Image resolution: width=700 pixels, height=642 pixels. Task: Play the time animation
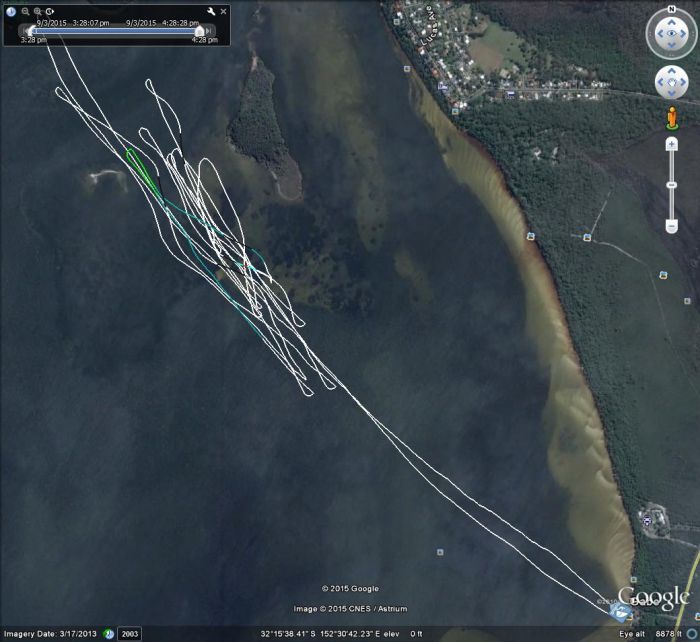click(50, 12)
